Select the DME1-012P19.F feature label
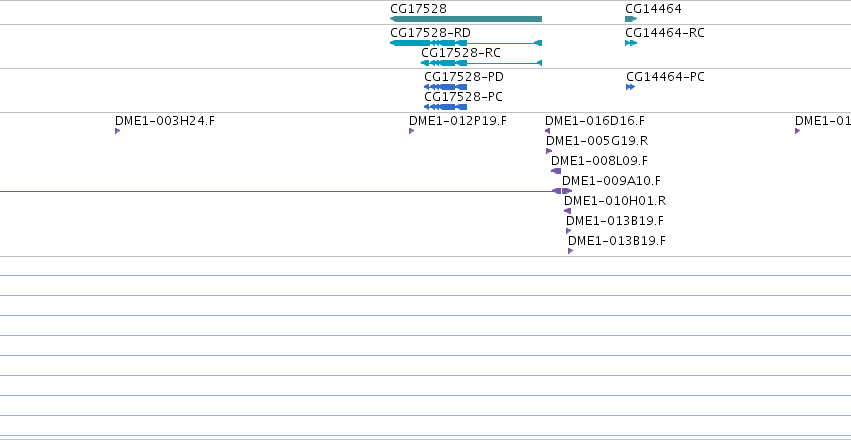 (458, 120)
